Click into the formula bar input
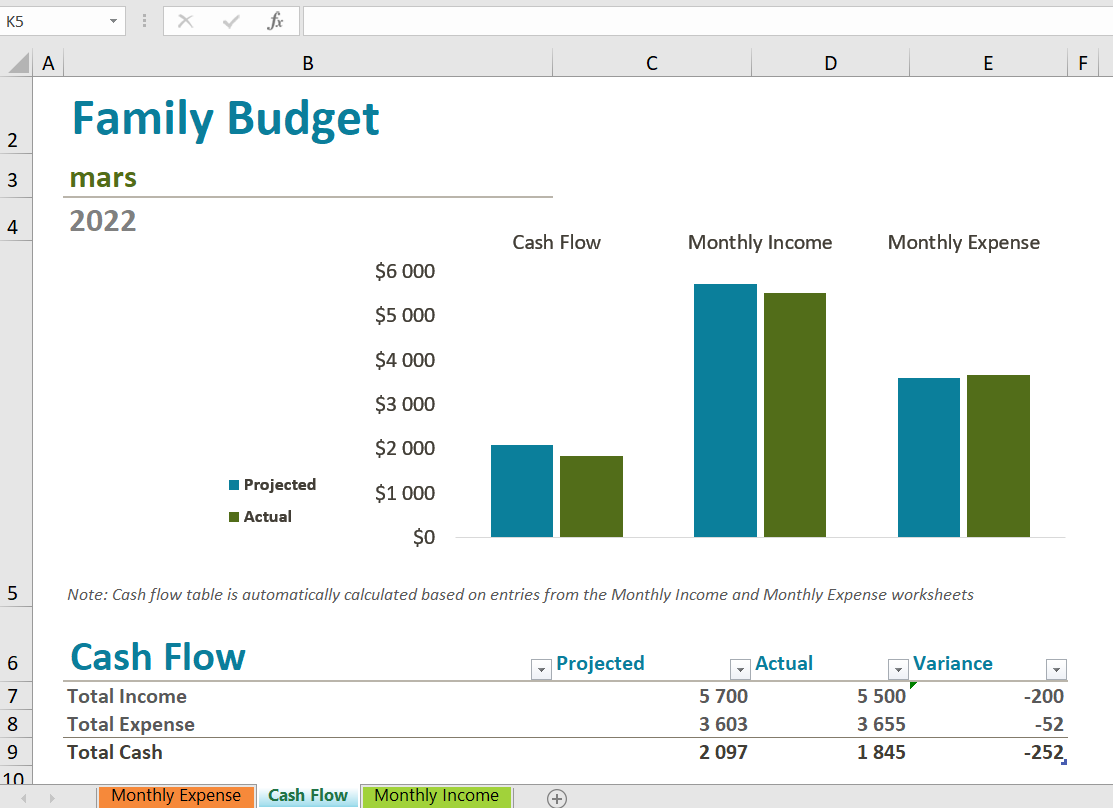 pos(700,21)
